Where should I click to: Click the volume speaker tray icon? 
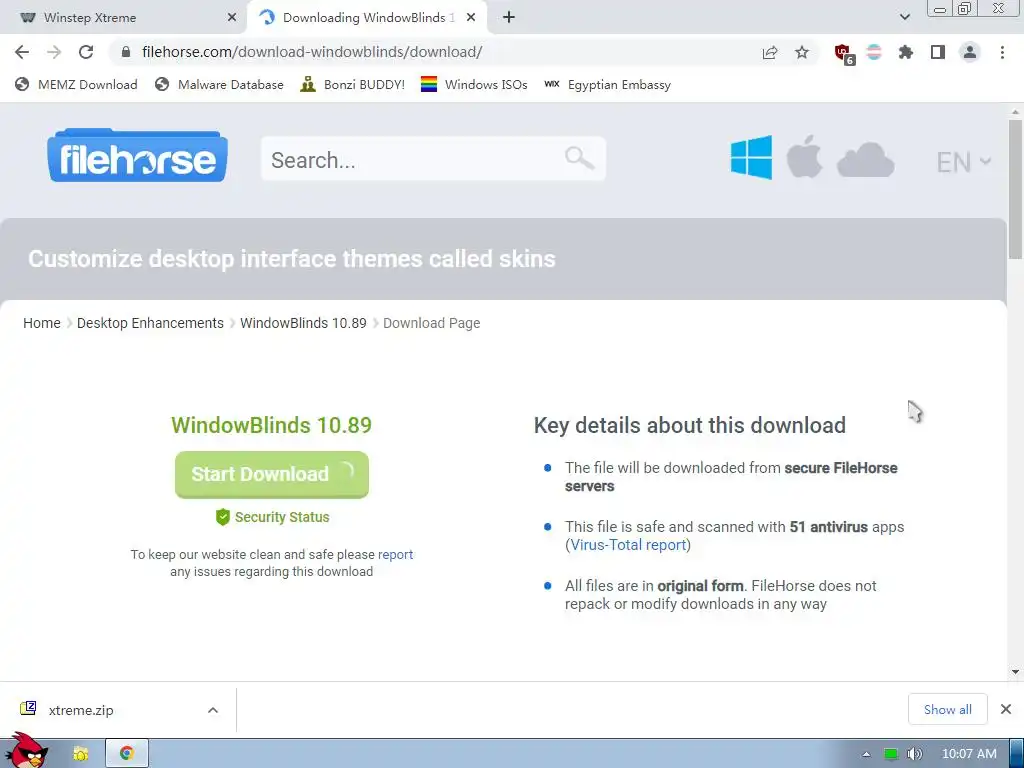(x=914, y=754)
